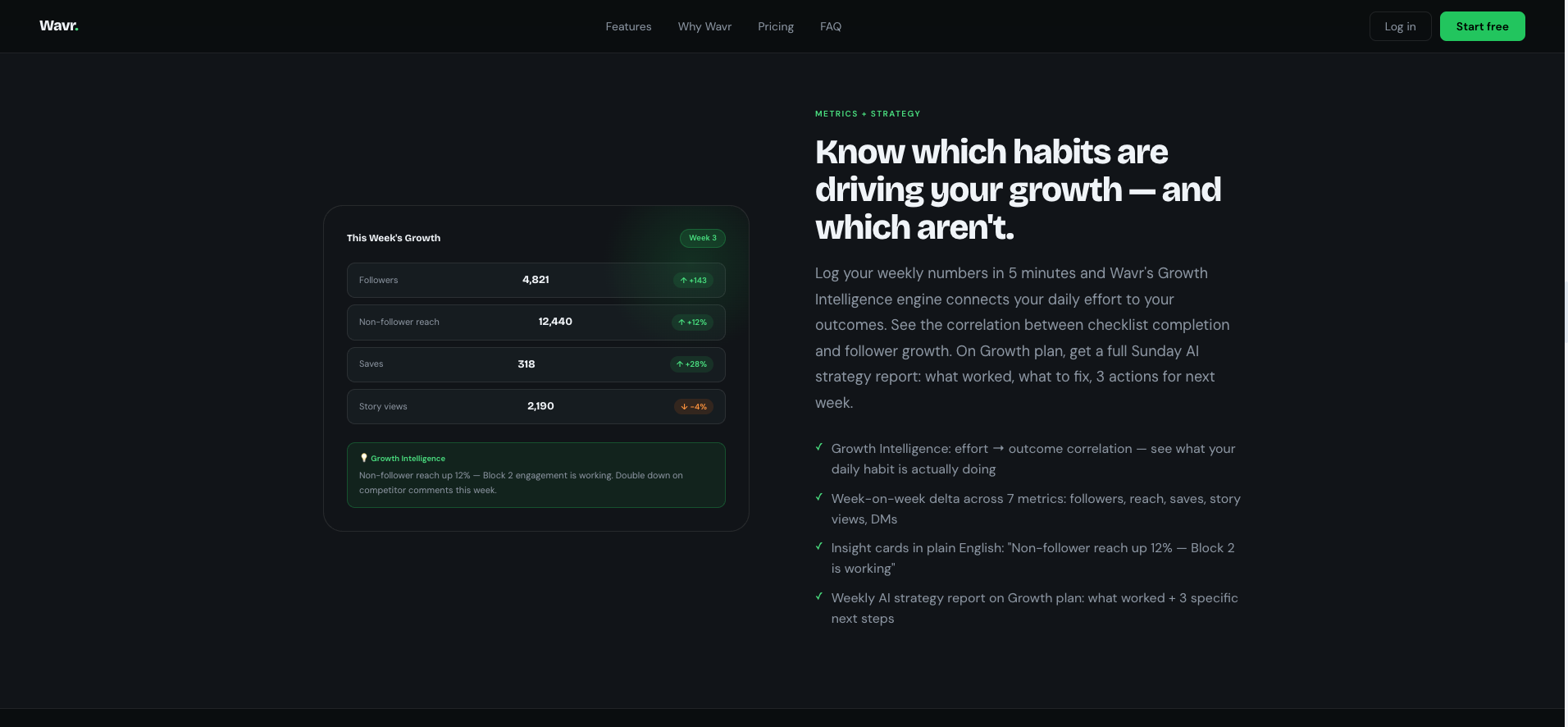Click the 'METRICS + STRATEGY' eyebrow label
The image size is (1568, 727).
click(868, 114)
